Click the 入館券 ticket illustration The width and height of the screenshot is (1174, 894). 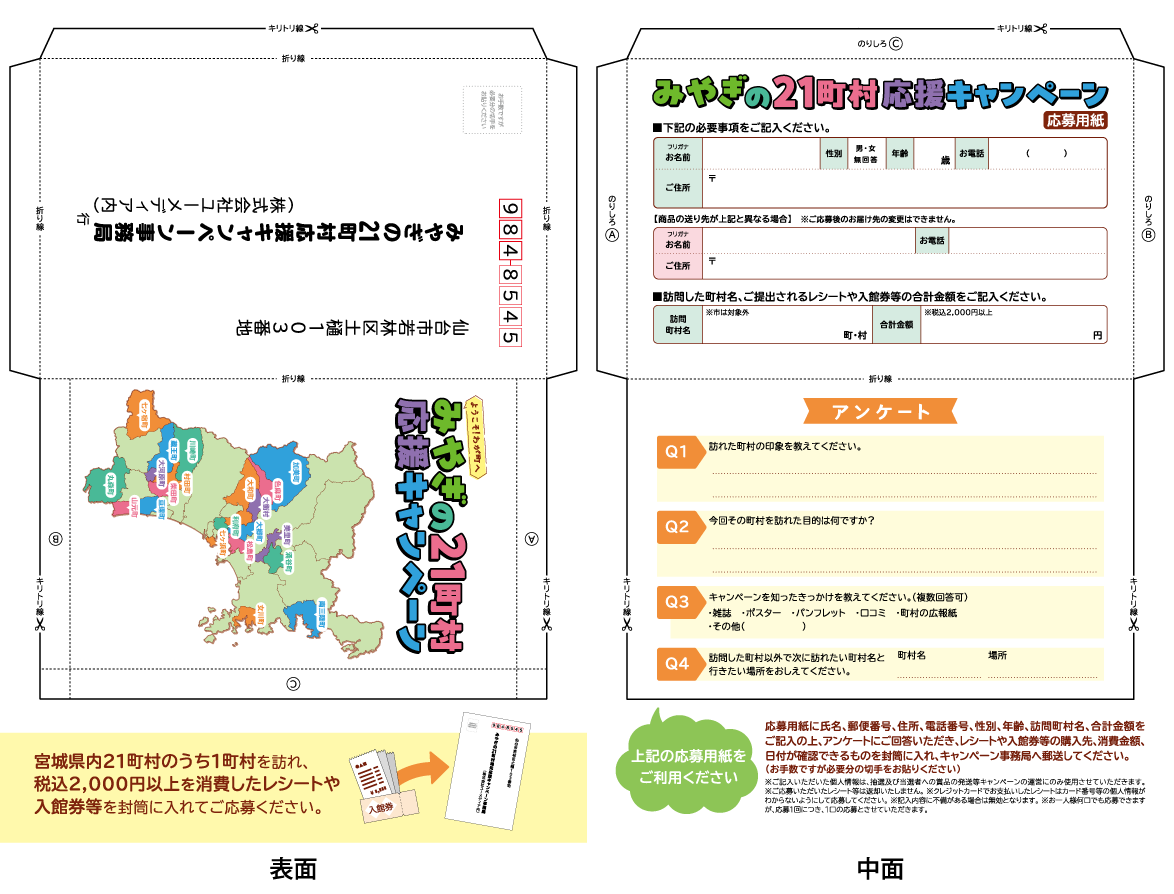389,806
